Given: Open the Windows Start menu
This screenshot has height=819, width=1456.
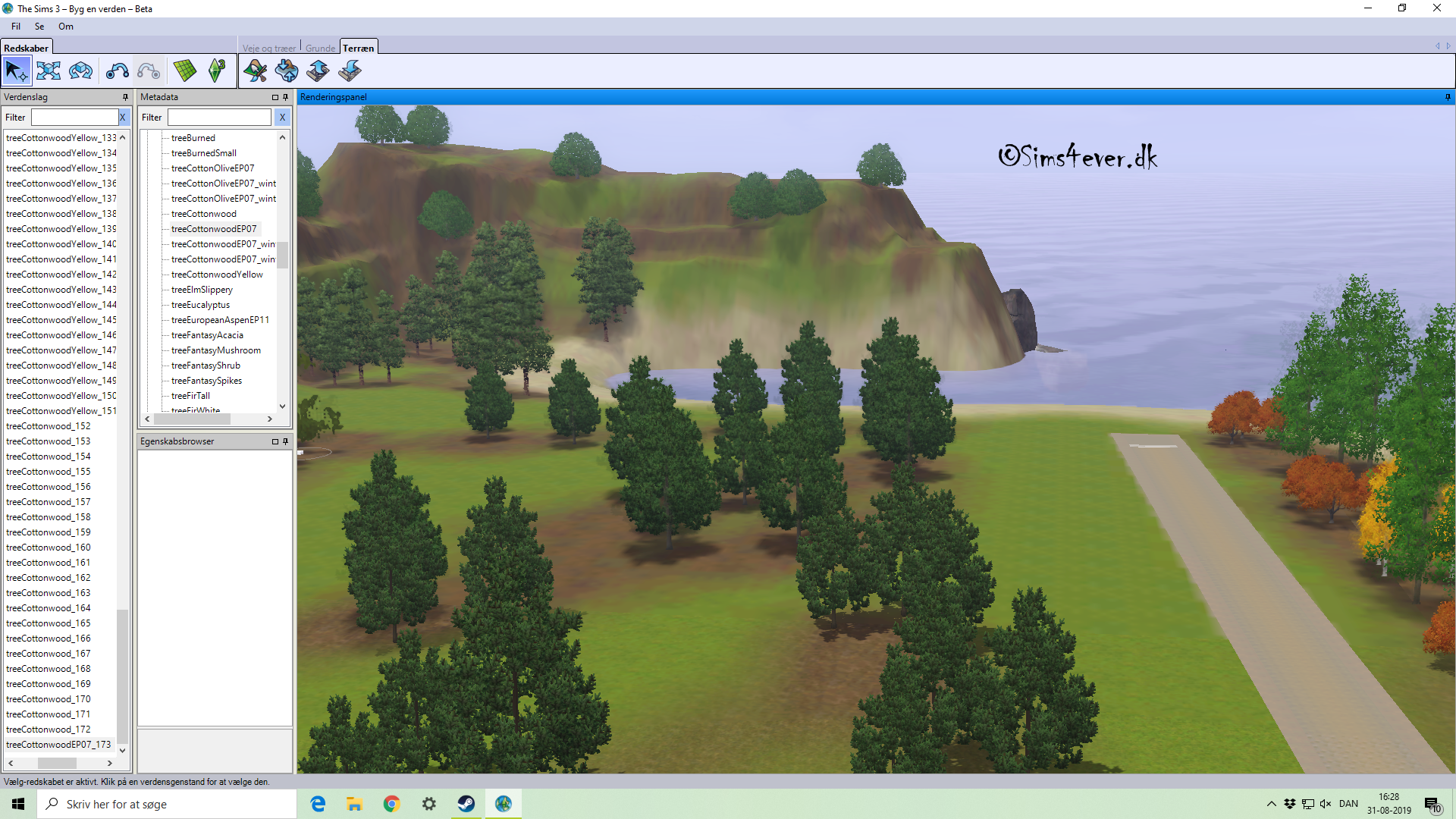Looking at the screenshot, I should pos(18,804).
